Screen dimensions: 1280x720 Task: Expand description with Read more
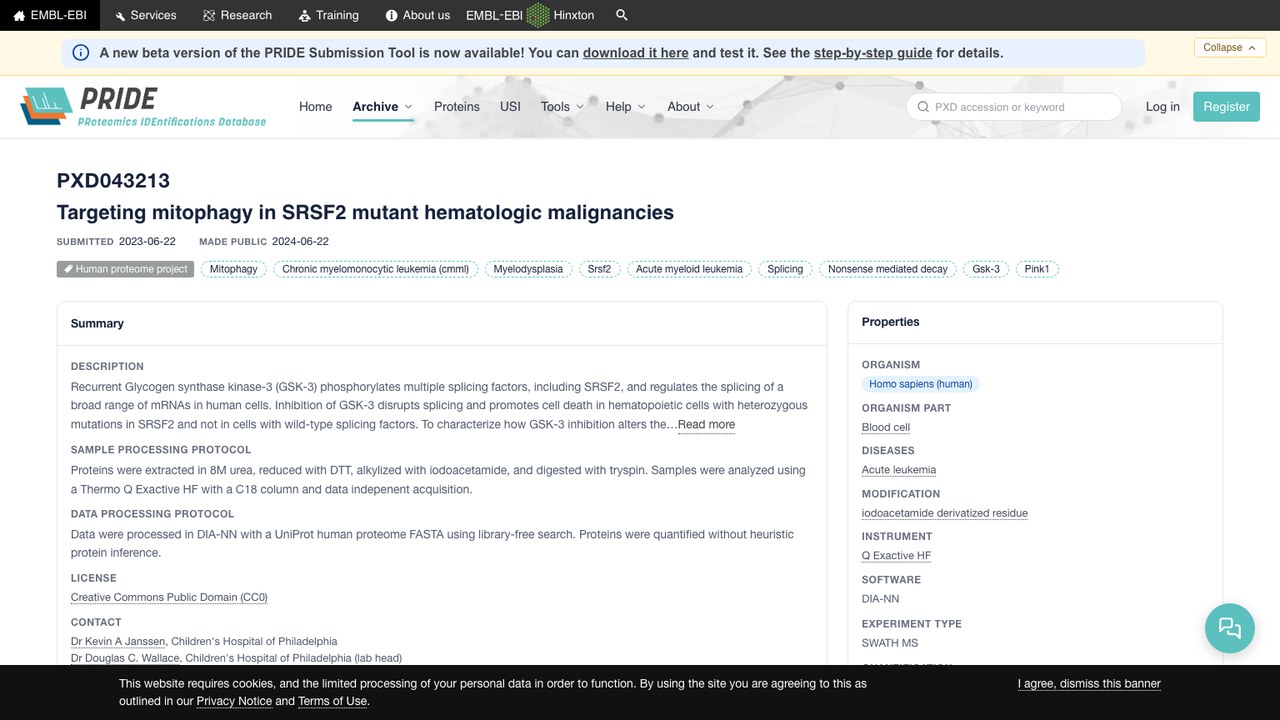(706, 425)
